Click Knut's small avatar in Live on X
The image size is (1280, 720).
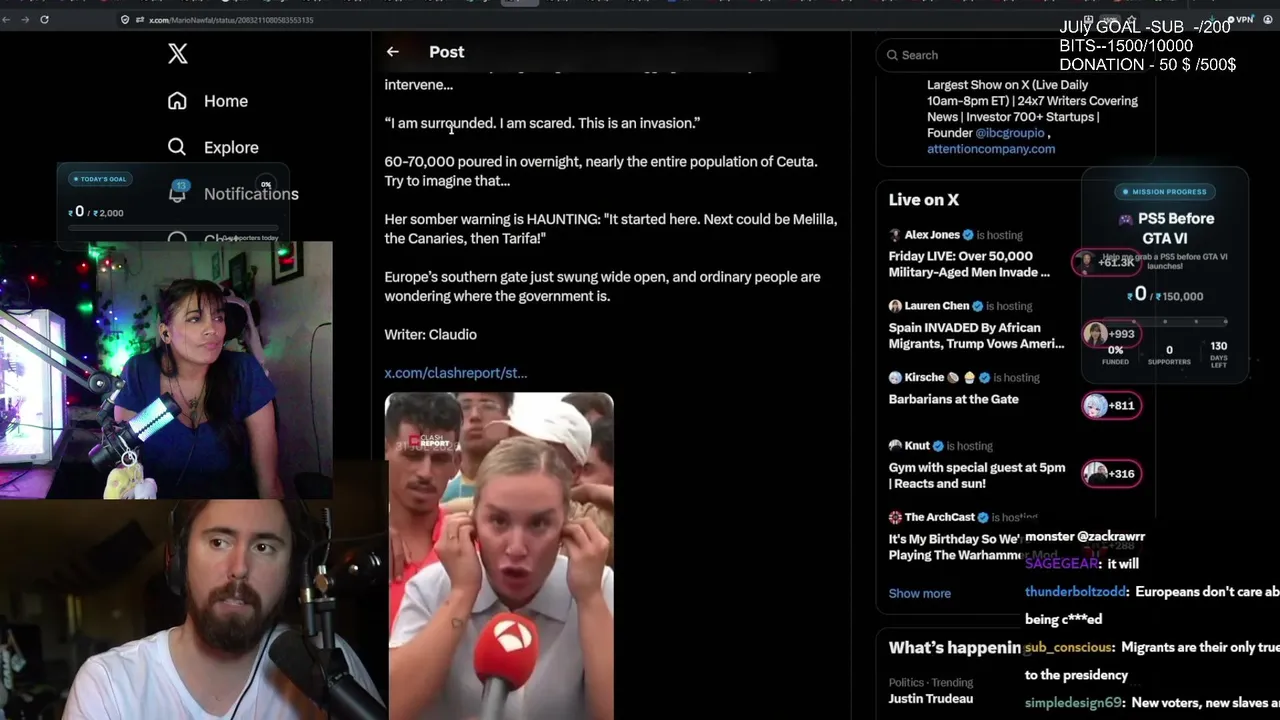tap(895, 446)
